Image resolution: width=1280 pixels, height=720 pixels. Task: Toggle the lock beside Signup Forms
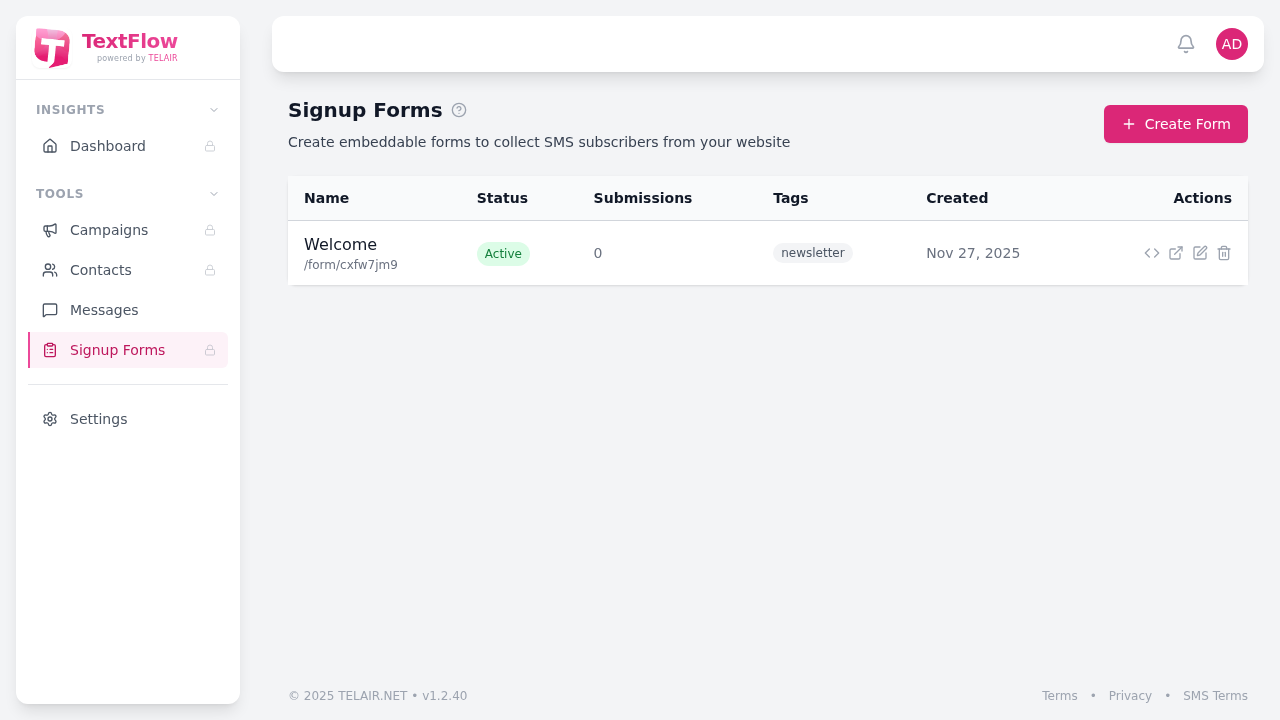(x=210, y=350)
